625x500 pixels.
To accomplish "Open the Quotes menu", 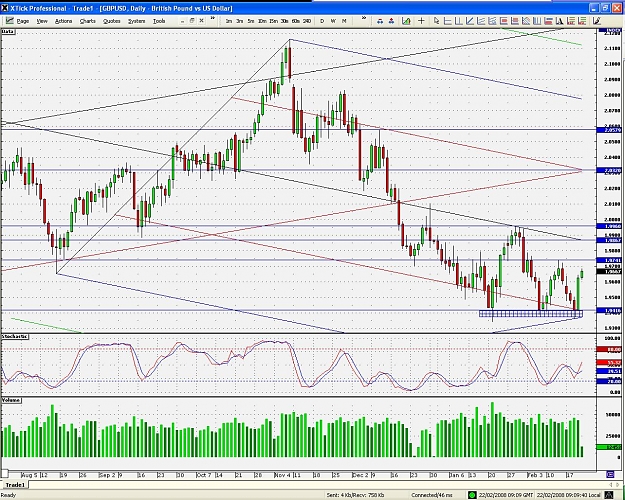I will point(112,21).
